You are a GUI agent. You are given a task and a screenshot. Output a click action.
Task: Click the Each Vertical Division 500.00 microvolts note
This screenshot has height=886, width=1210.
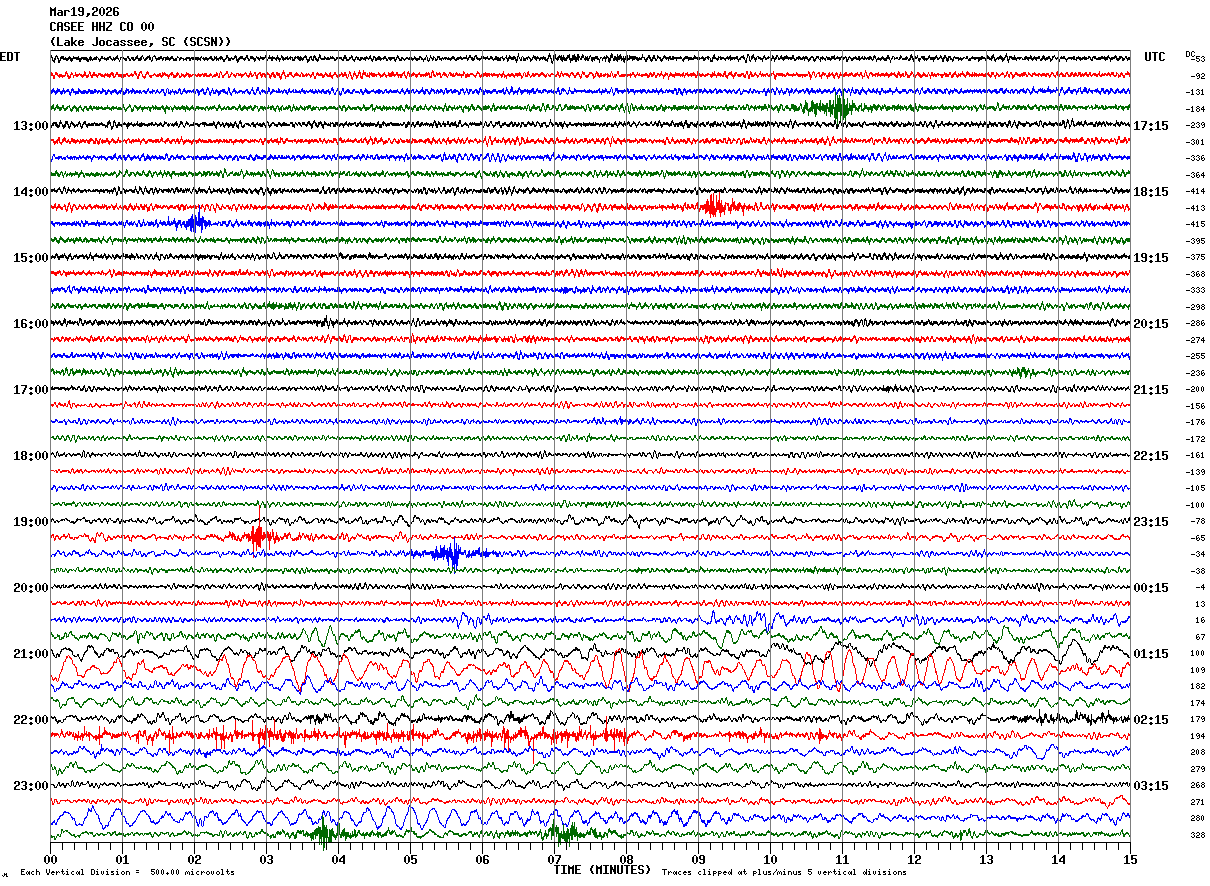coord(127,873)
